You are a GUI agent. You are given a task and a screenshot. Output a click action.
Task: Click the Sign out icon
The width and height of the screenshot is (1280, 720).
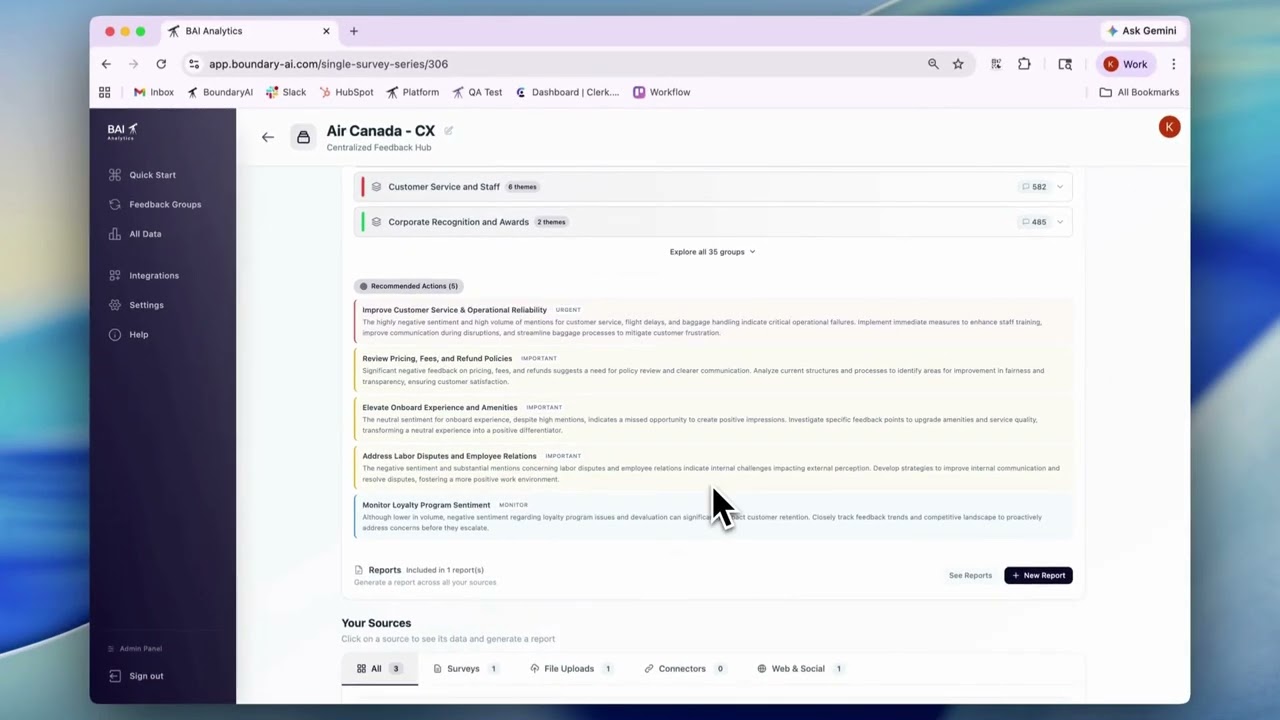tap(115, 676)
